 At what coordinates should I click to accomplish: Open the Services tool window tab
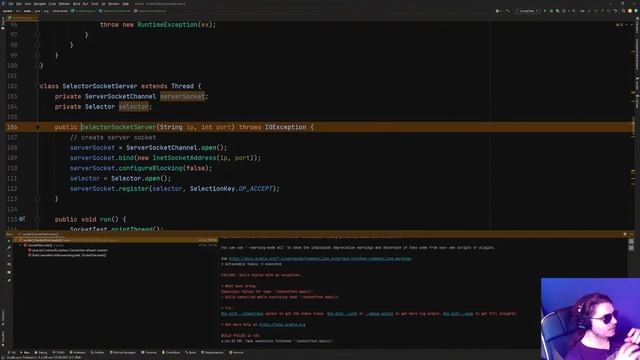click(236, 352)
